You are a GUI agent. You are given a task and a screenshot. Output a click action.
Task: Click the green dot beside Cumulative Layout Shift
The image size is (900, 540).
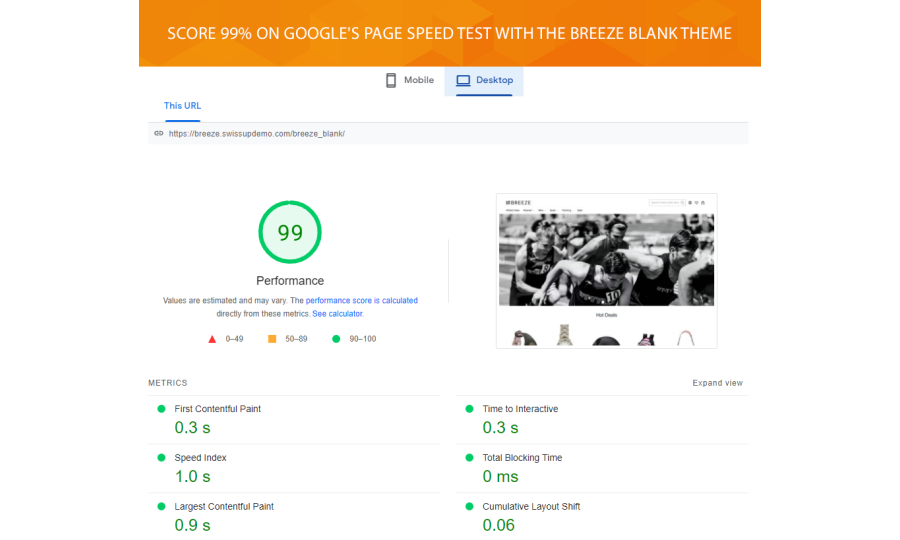[x=470, y=506]
